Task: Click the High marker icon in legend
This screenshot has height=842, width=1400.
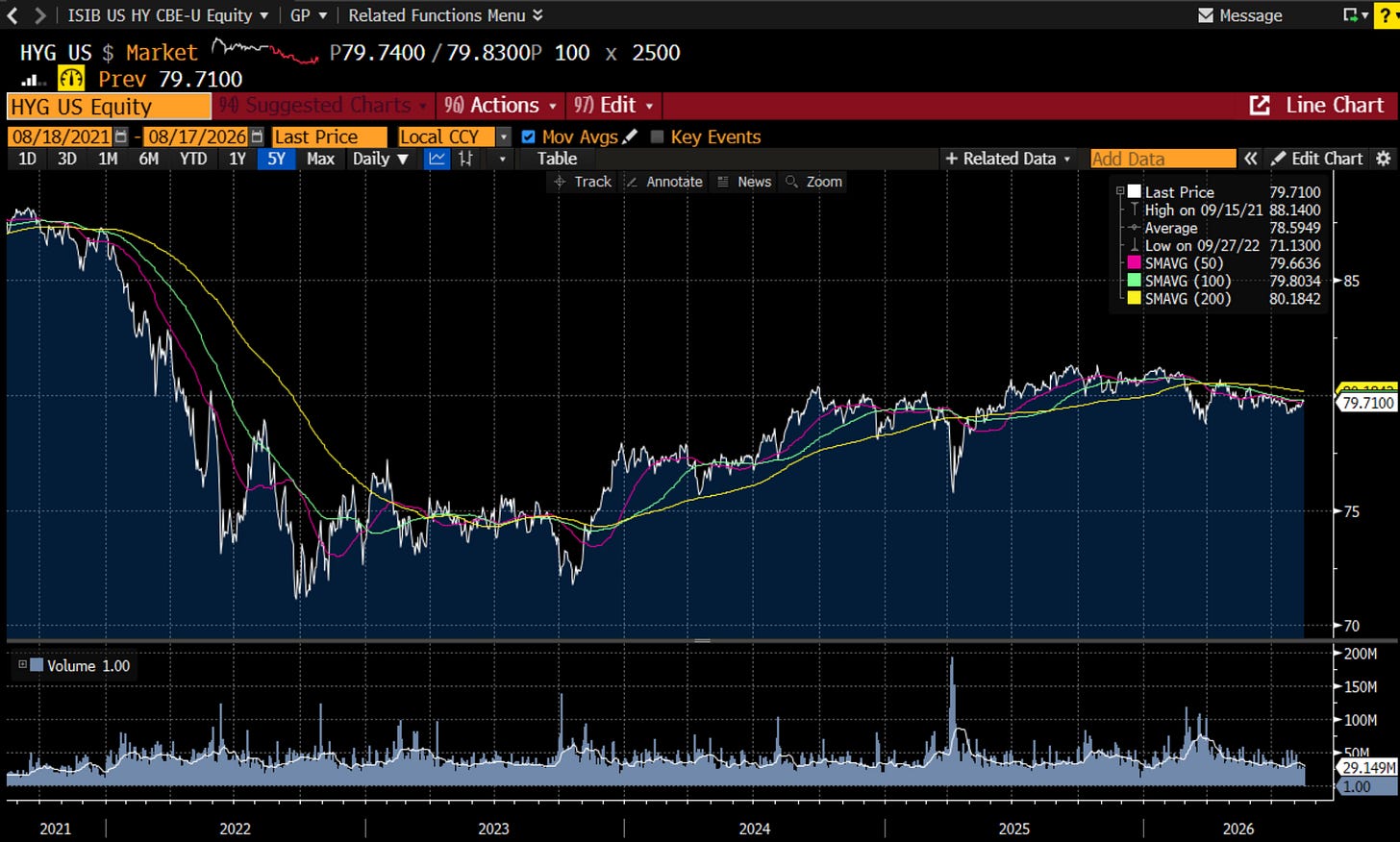Action: point(1135,210)
